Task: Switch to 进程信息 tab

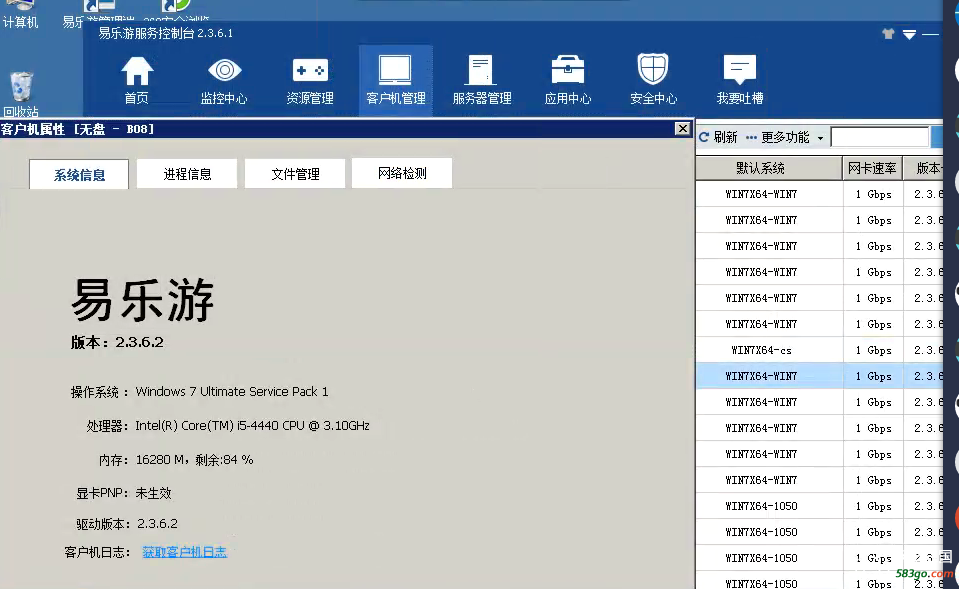Action: point(187,174)
